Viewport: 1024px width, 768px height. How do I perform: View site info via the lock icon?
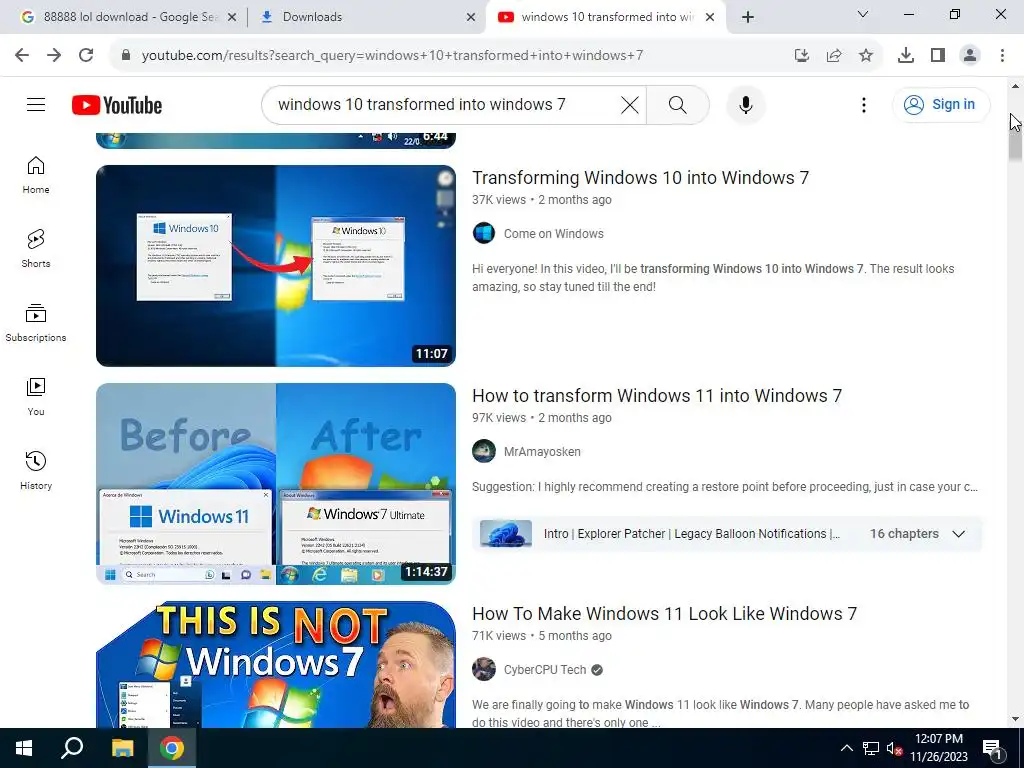pyautogui.click(x=126, y=55)
